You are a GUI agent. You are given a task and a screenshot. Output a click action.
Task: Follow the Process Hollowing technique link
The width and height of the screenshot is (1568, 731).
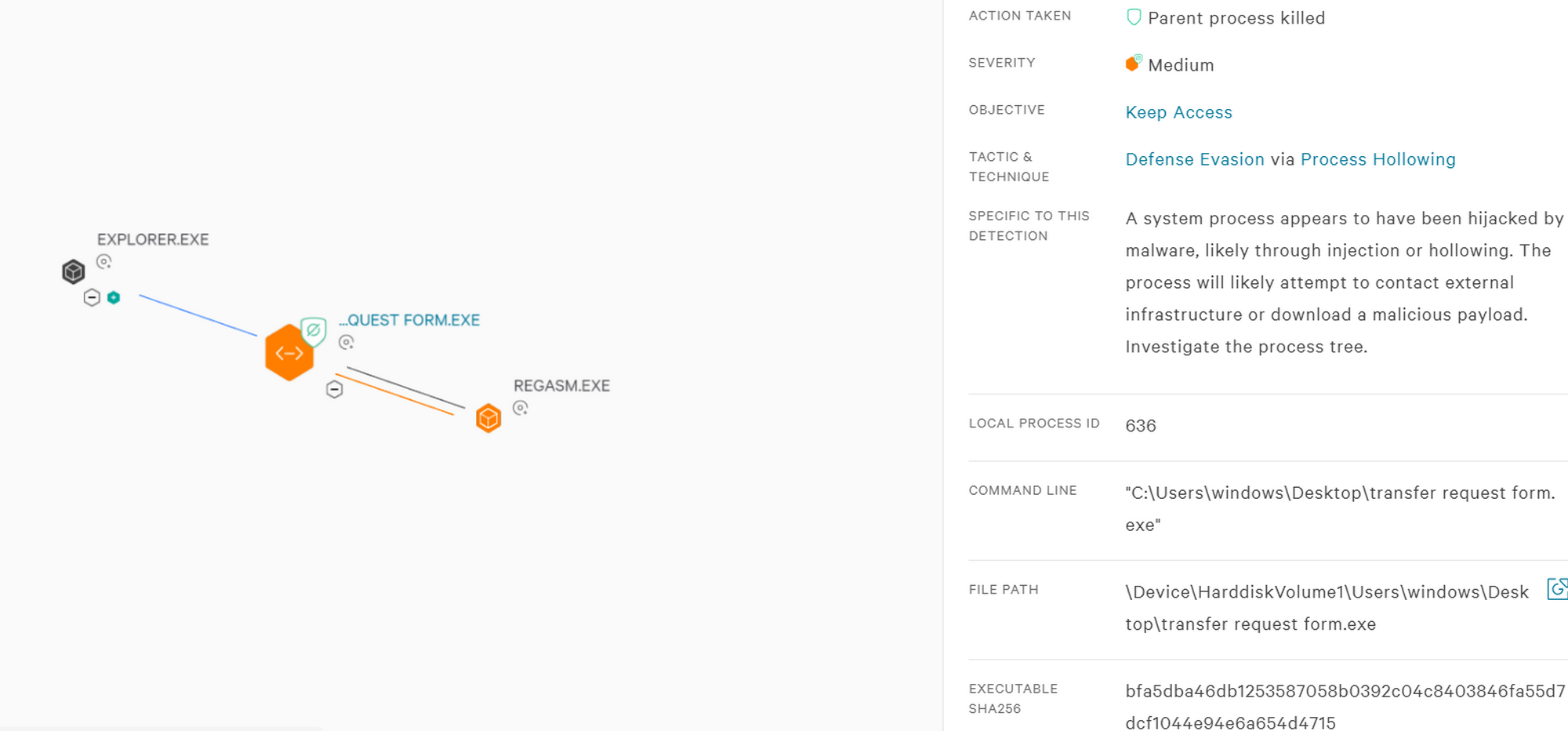click(x=1377, y=159)
